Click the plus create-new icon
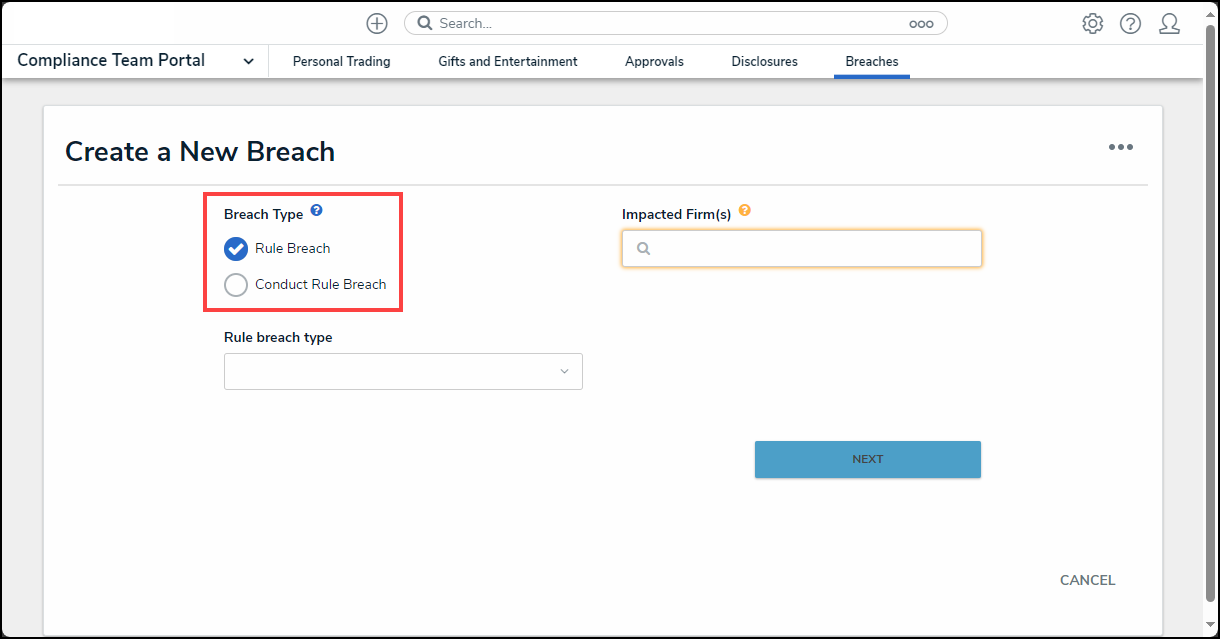 pyautogui.click(x=377, y=23)
